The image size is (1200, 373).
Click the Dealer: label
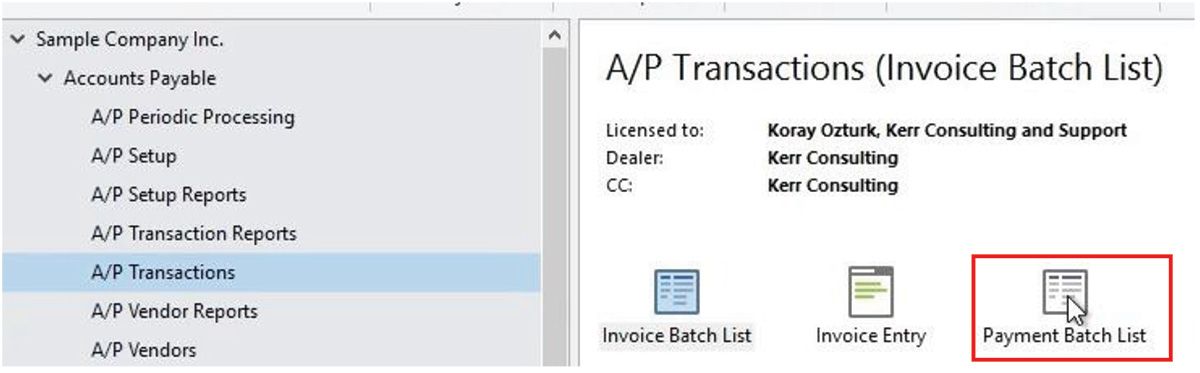(635, 158)
